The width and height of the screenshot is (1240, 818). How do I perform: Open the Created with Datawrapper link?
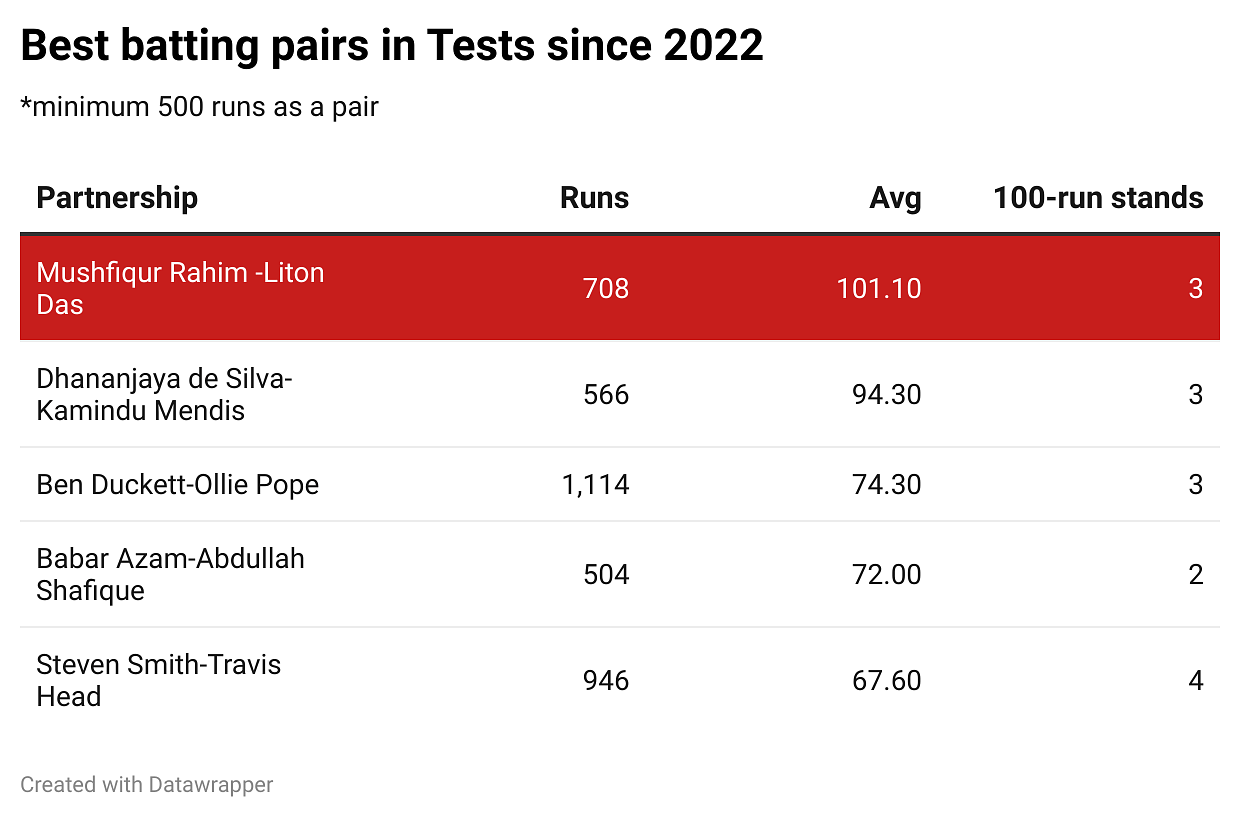click(147, 785)
